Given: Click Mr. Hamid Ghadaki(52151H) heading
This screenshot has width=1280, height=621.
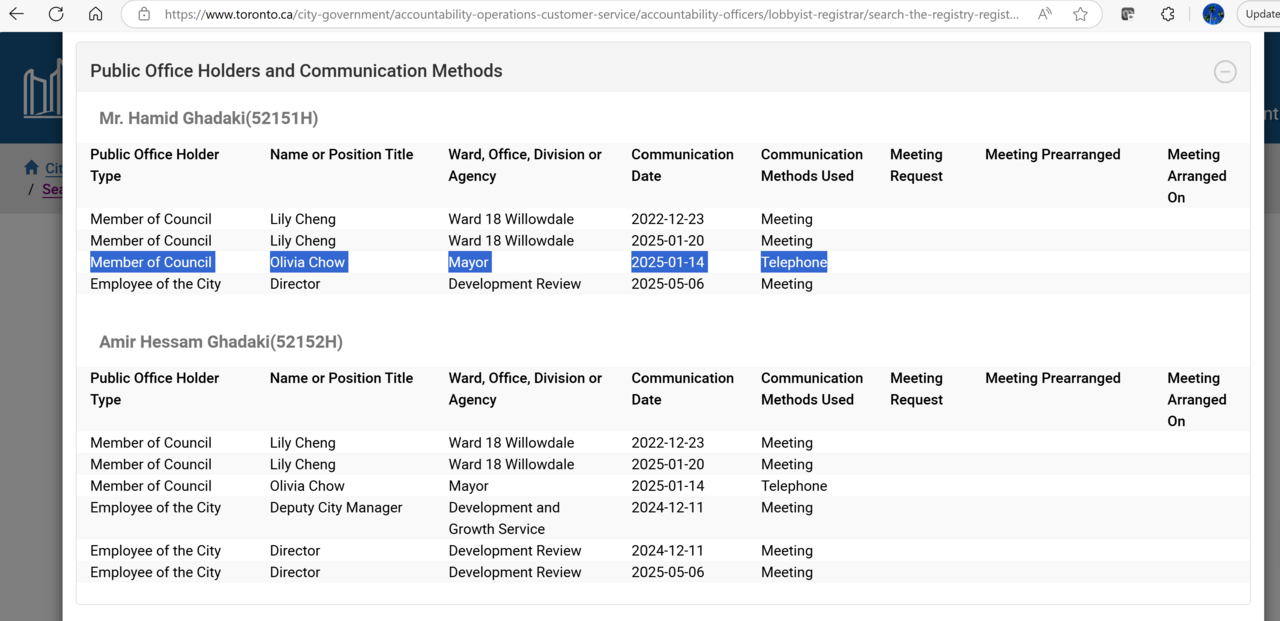Looking at the screenshot, I should tap(208, 118).
